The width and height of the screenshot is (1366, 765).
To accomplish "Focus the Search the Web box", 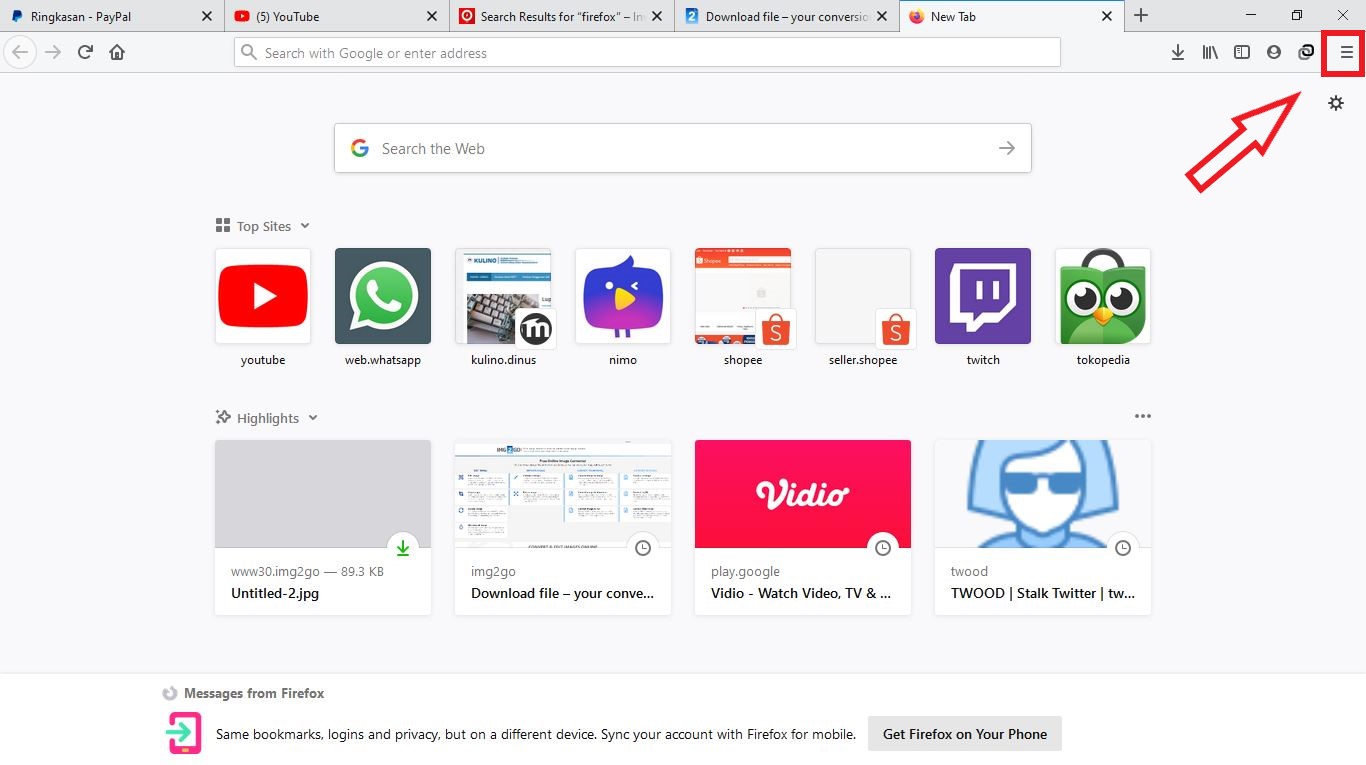I will (682, 148).
